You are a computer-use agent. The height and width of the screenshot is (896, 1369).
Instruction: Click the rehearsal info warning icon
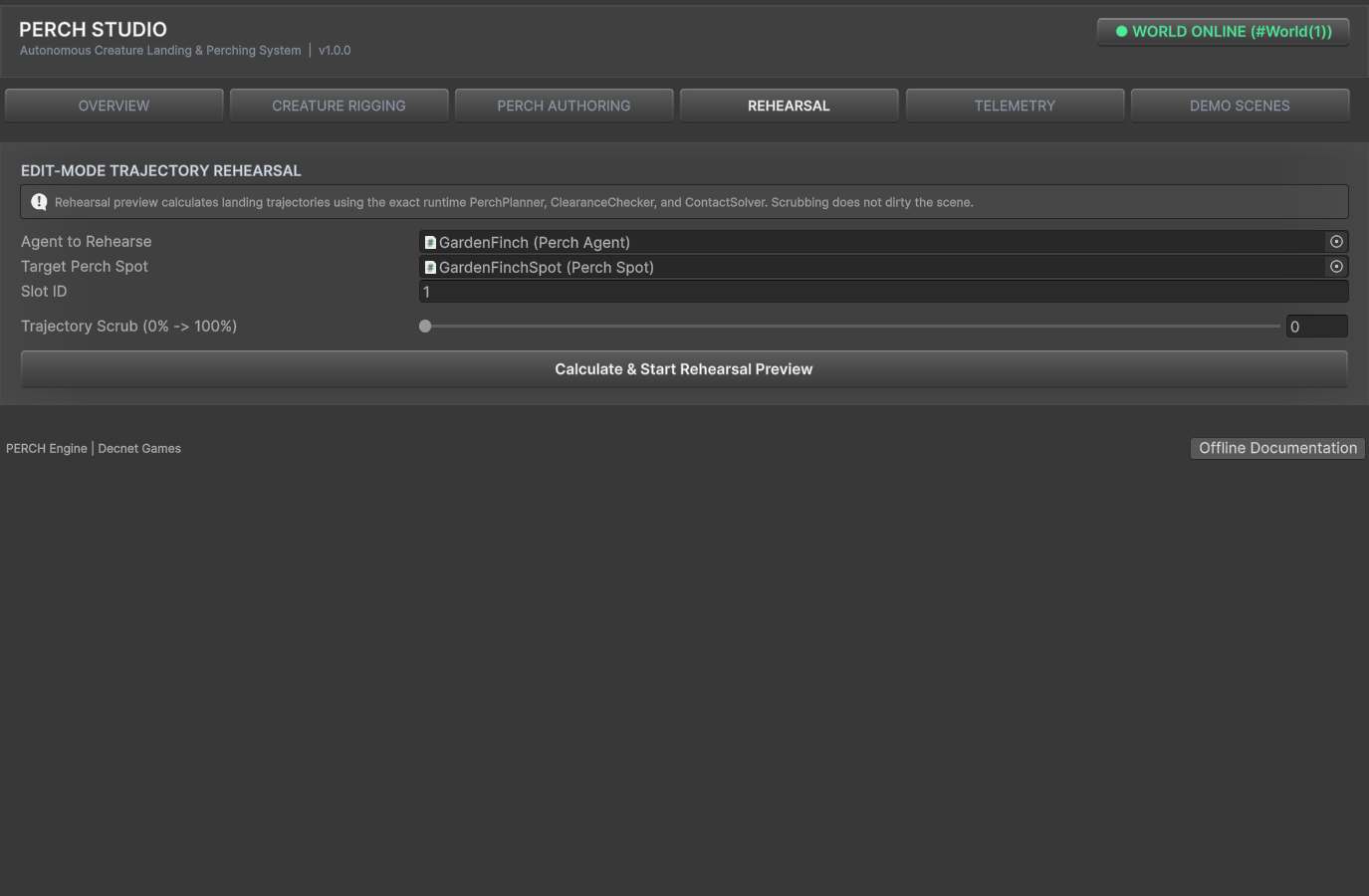point(39,202)
